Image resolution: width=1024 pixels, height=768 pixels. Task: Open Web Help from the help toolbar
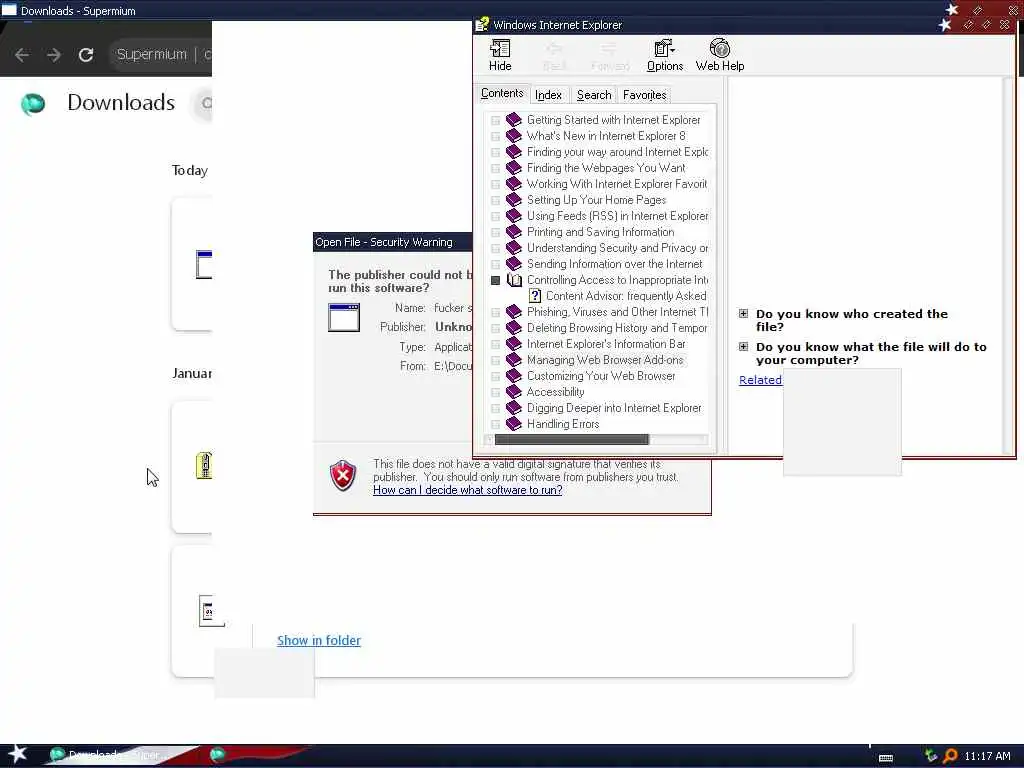click(x=720, y=55)
